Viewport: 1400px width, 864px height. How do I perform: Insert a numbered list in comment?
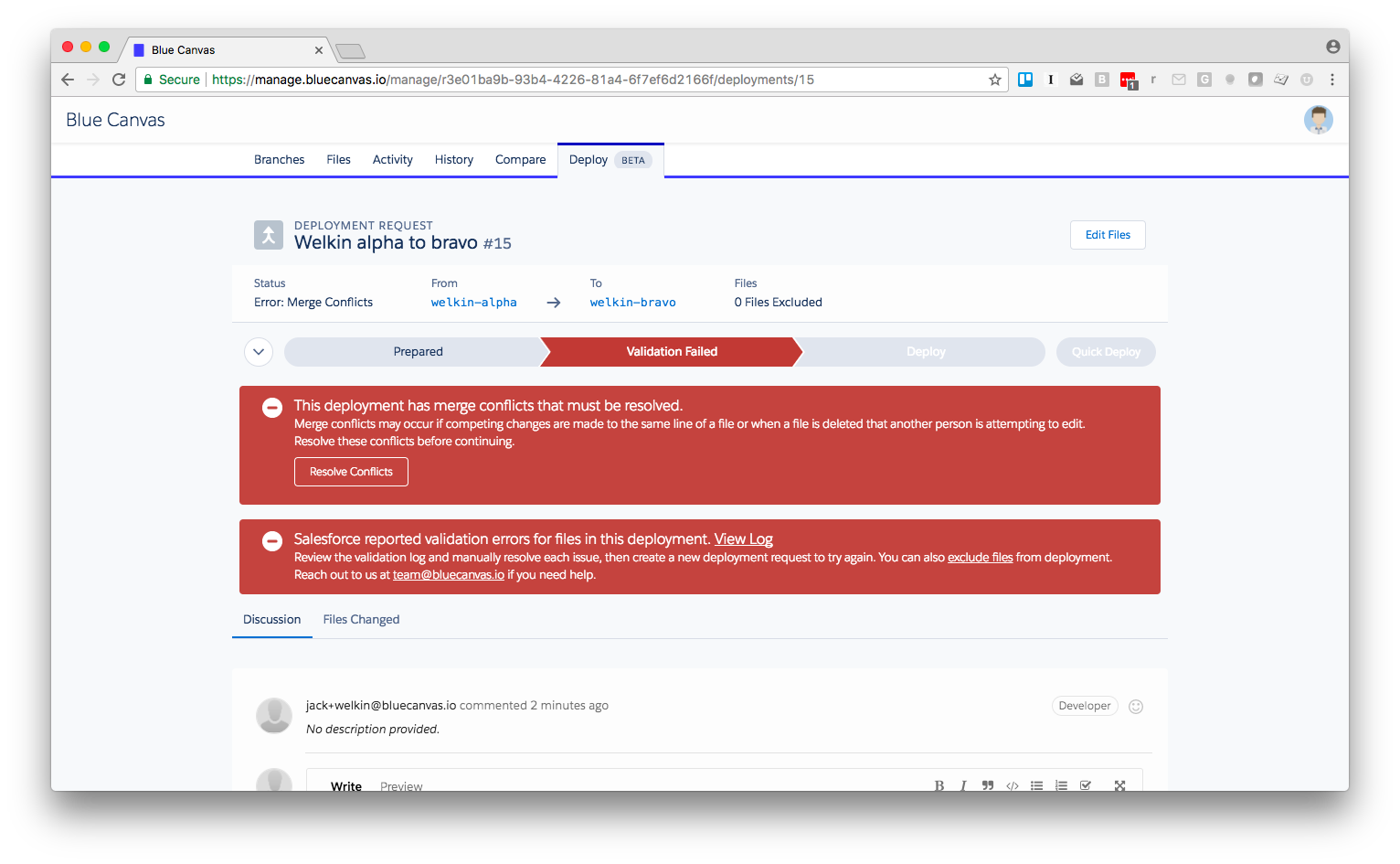tap(1061, 785)
